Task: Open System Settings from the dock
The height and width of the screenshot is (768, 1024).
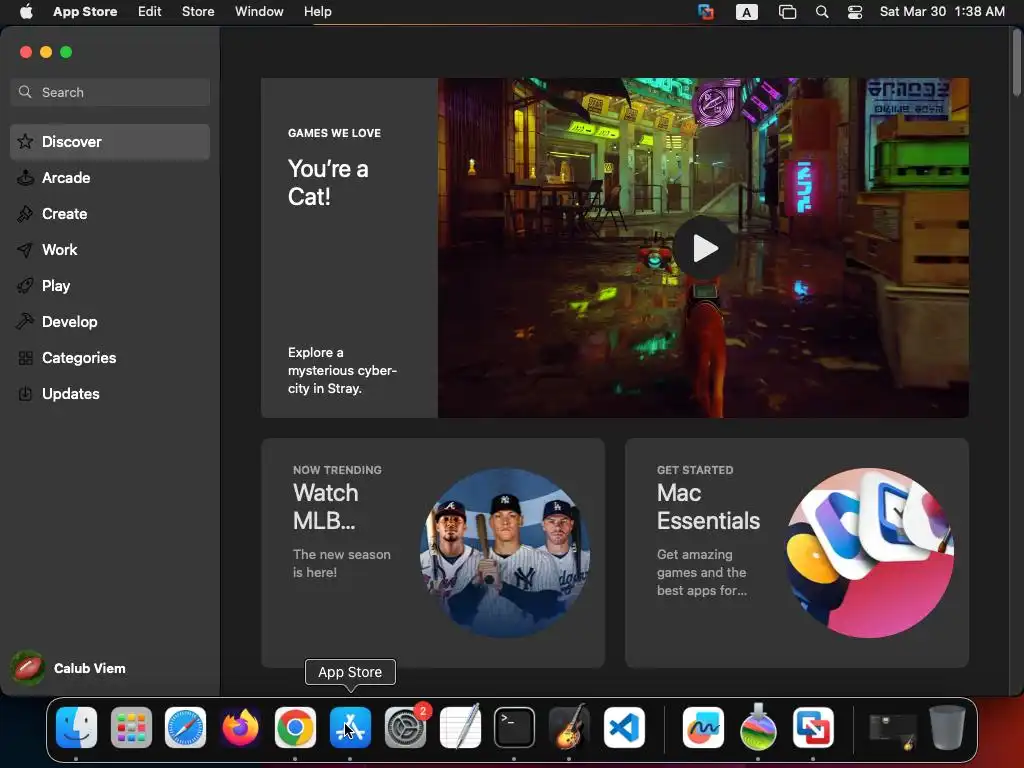Action: (x=406, y=727)
